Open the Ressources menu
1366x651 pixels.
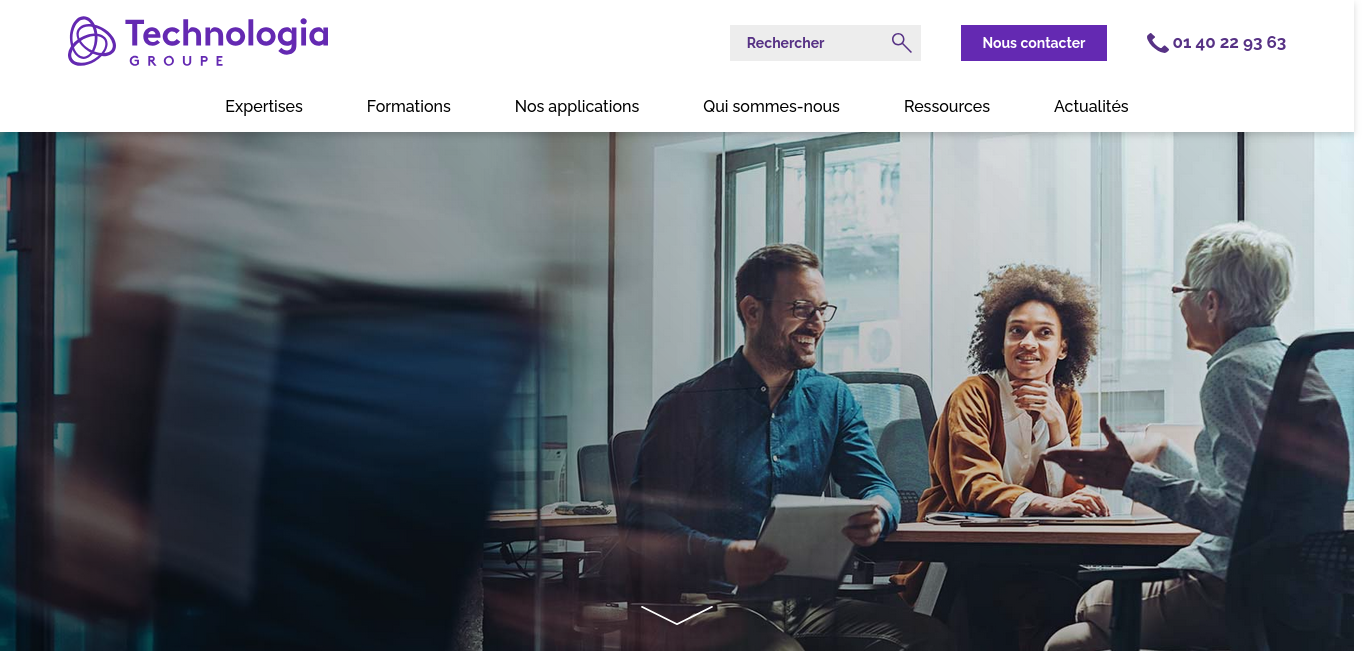947,106
